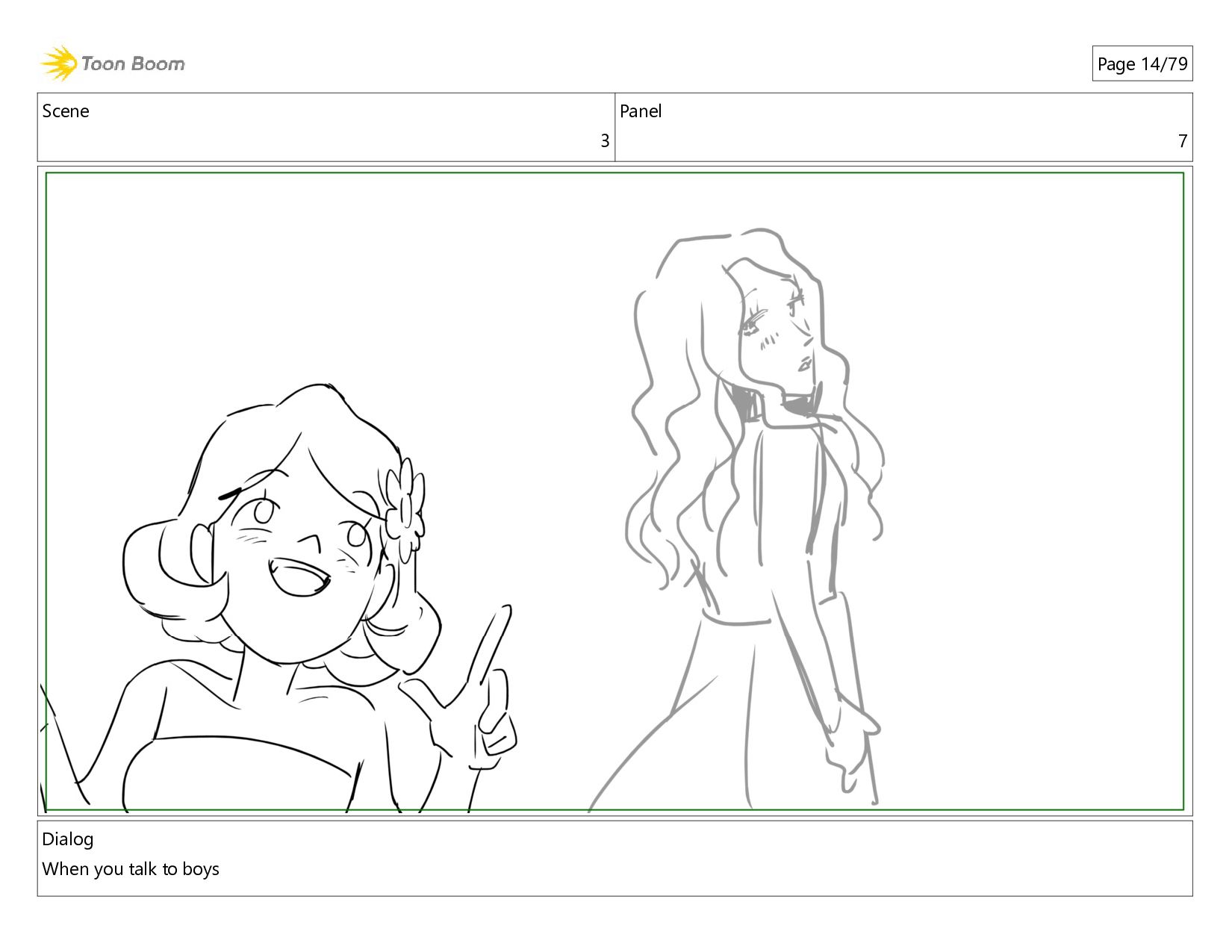The width and height of the screenshot is (1232, 952).
Task: Click the Dialog label
Action: (x=68, y=839)
